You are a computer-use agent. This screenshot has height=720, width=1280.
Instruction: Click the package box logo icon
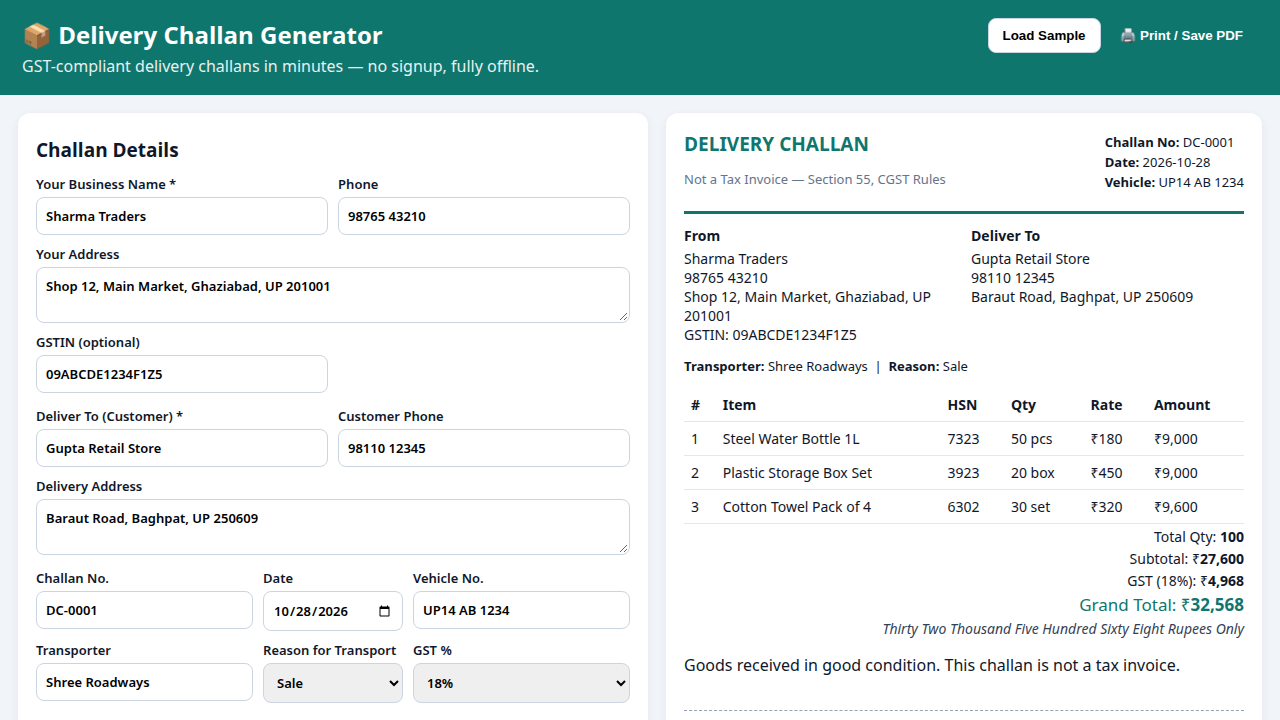pos(36,36)
